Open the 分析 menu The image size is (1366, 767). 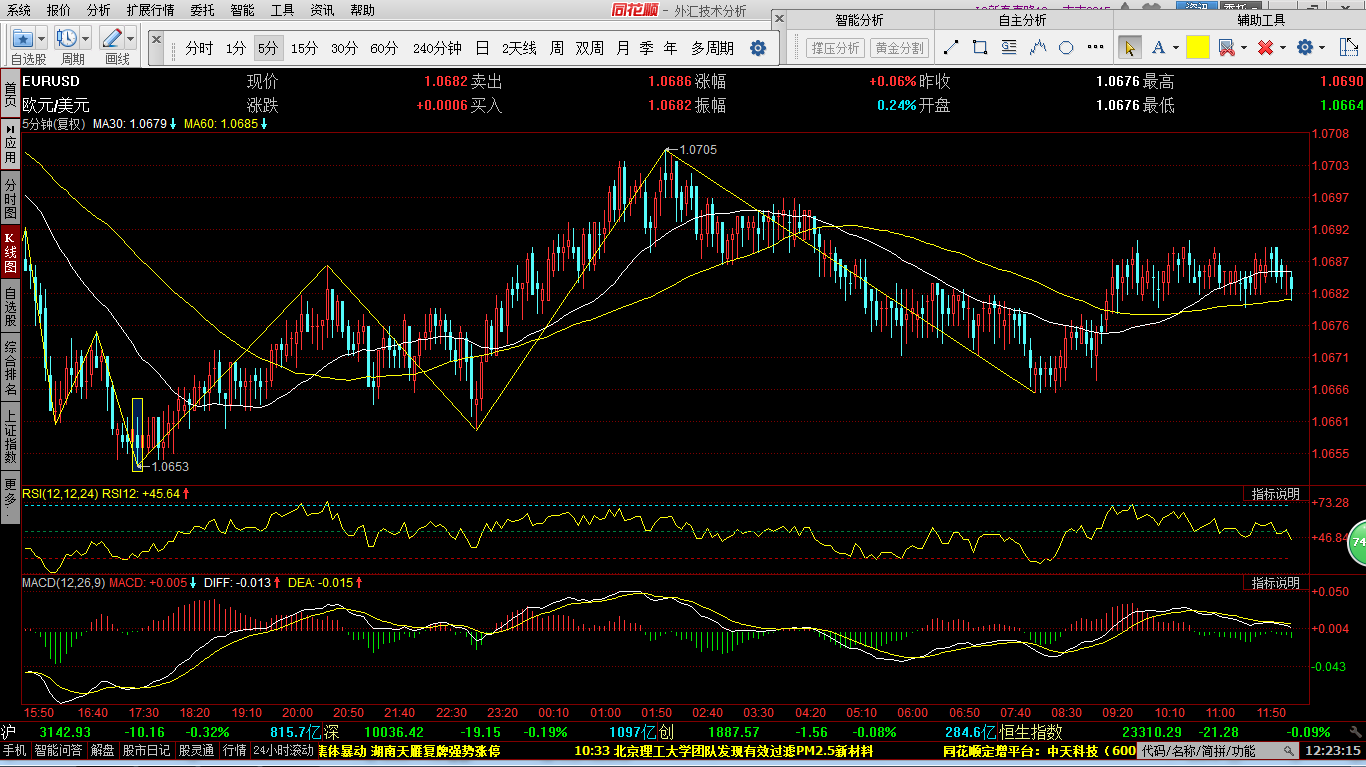(x=99, y=10)
